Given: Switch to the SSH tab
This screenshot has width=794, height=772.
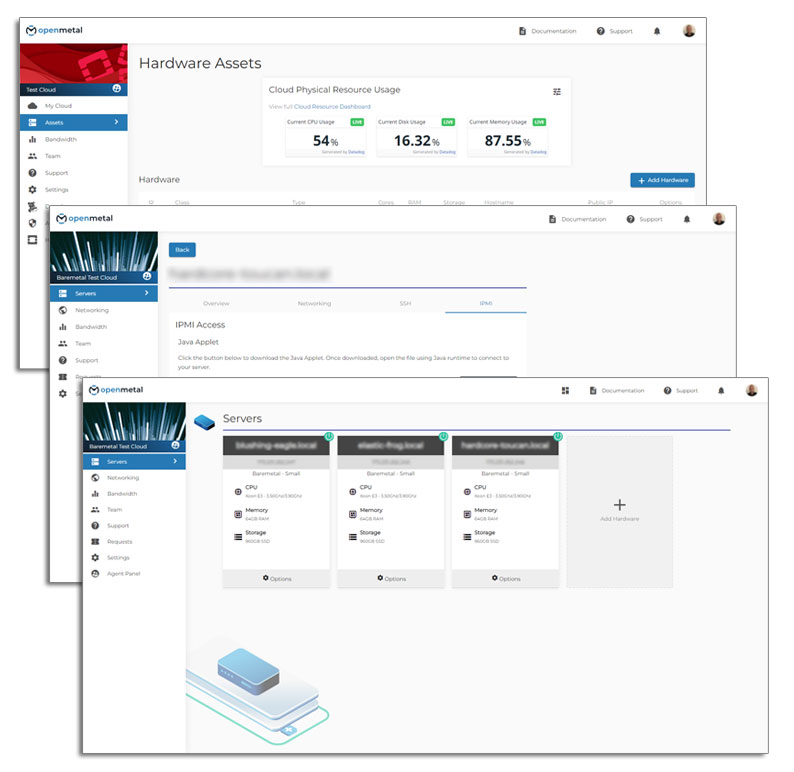Looking at the screenshot, I should [404, 303].
